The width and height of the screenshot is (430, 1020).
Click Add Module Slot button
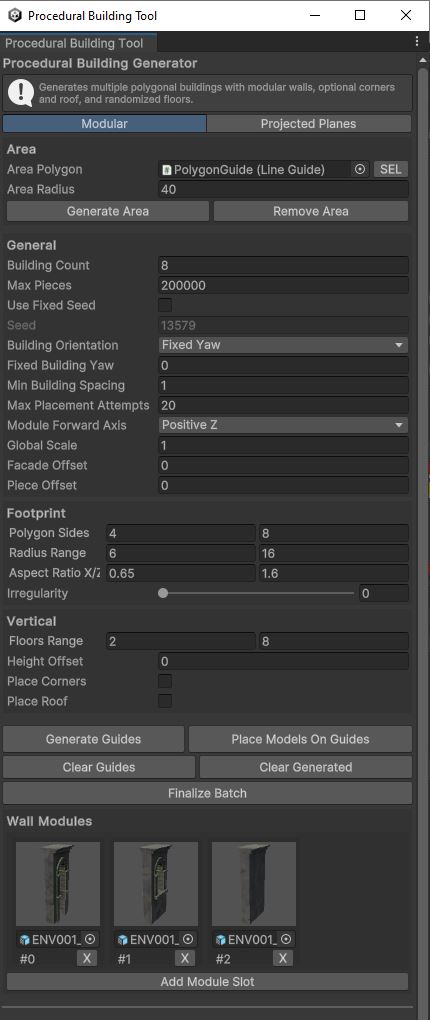[x=208, y=982]
